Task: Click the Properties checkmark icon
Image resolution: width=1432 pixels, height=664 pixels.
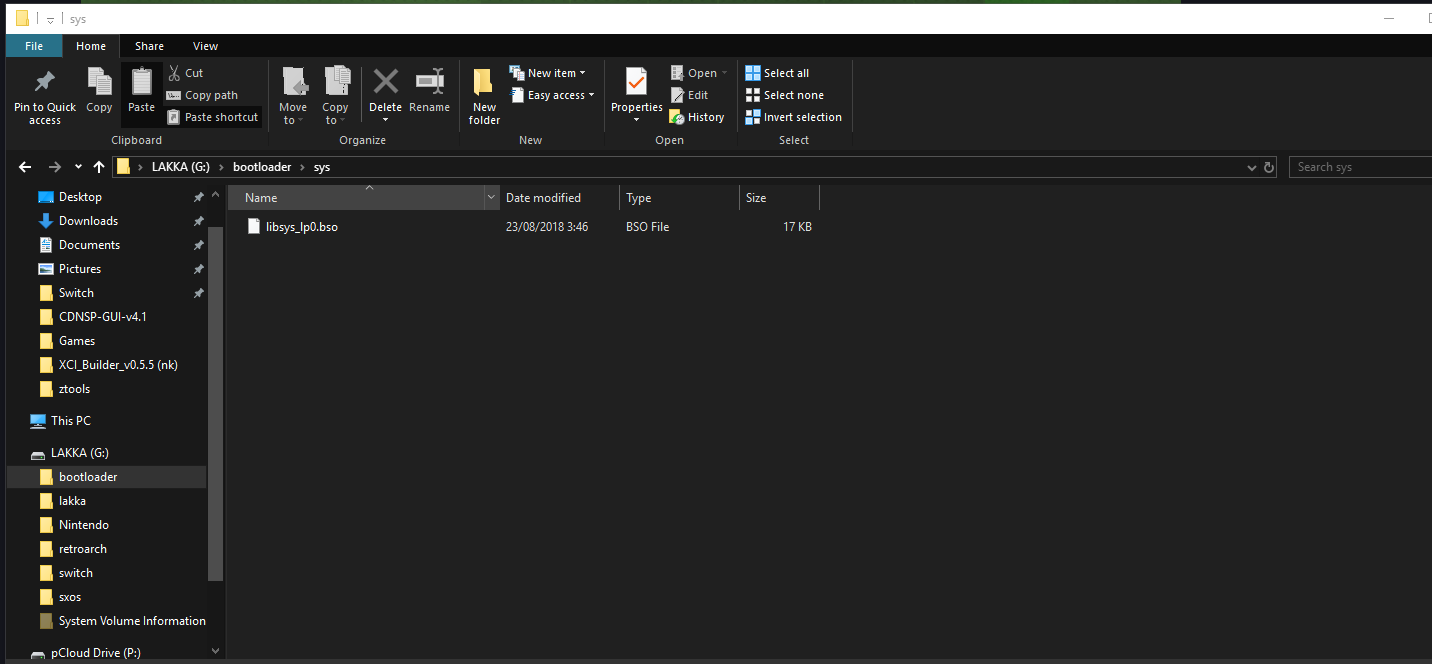Action: pyautogui.click(x=636, y=82)
